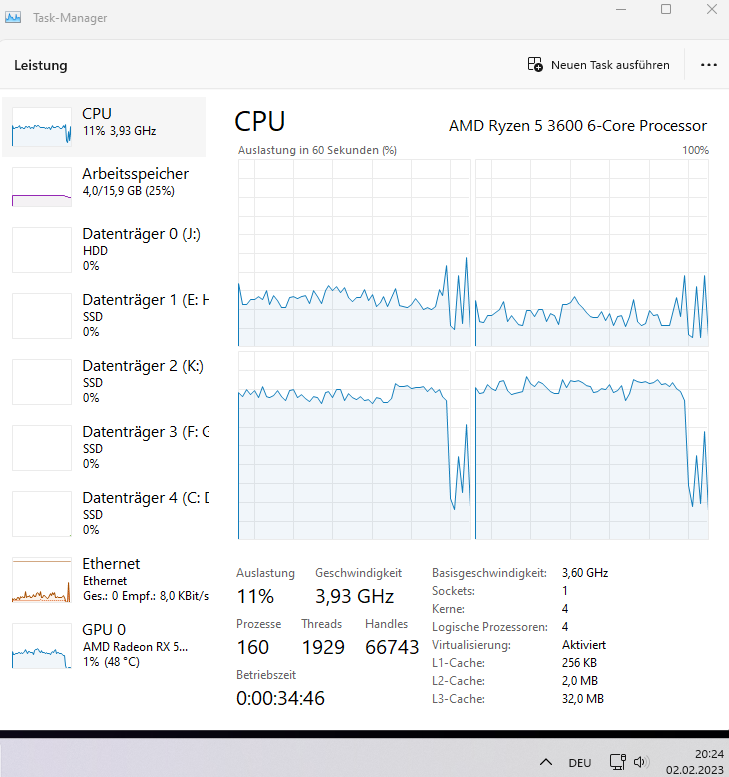
Task: Click the 'Logische Prozessoren:' label
Action: (490, 627)
